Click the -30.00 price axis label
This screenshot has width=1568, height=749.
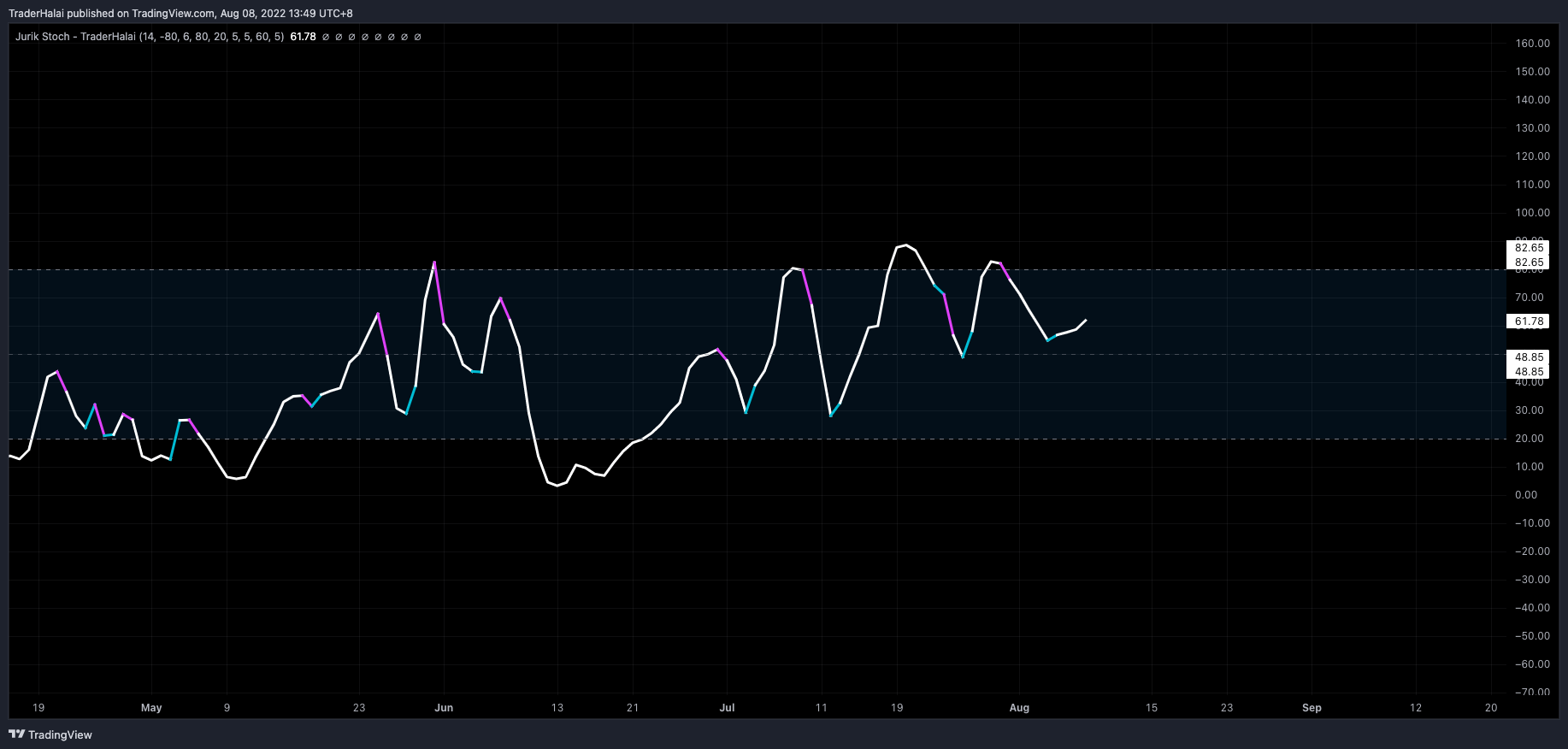click(1530, 580)
